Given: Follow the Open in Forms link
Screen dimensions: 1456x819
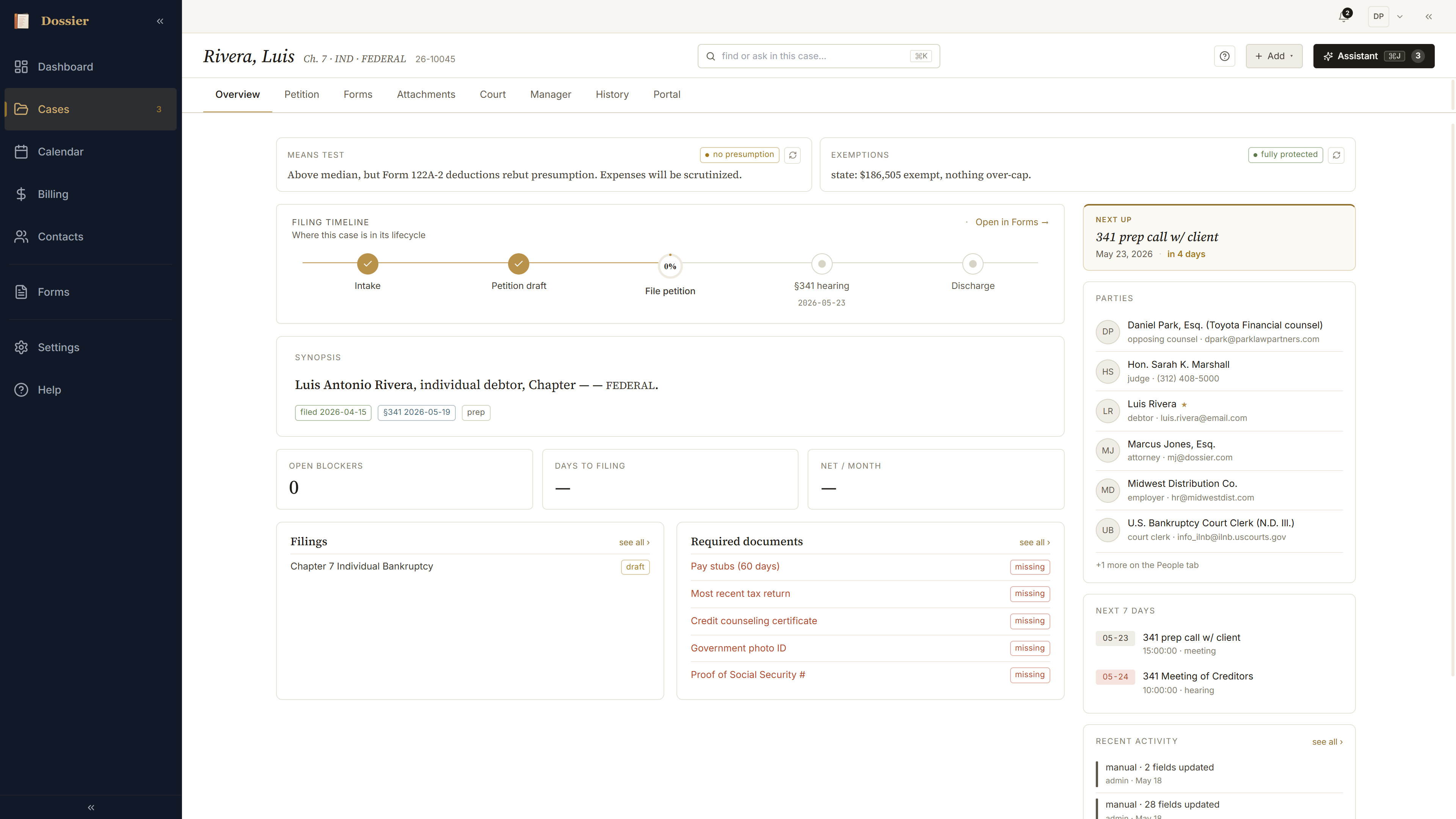Looking at the screenshot, I should click(1012, 222).
